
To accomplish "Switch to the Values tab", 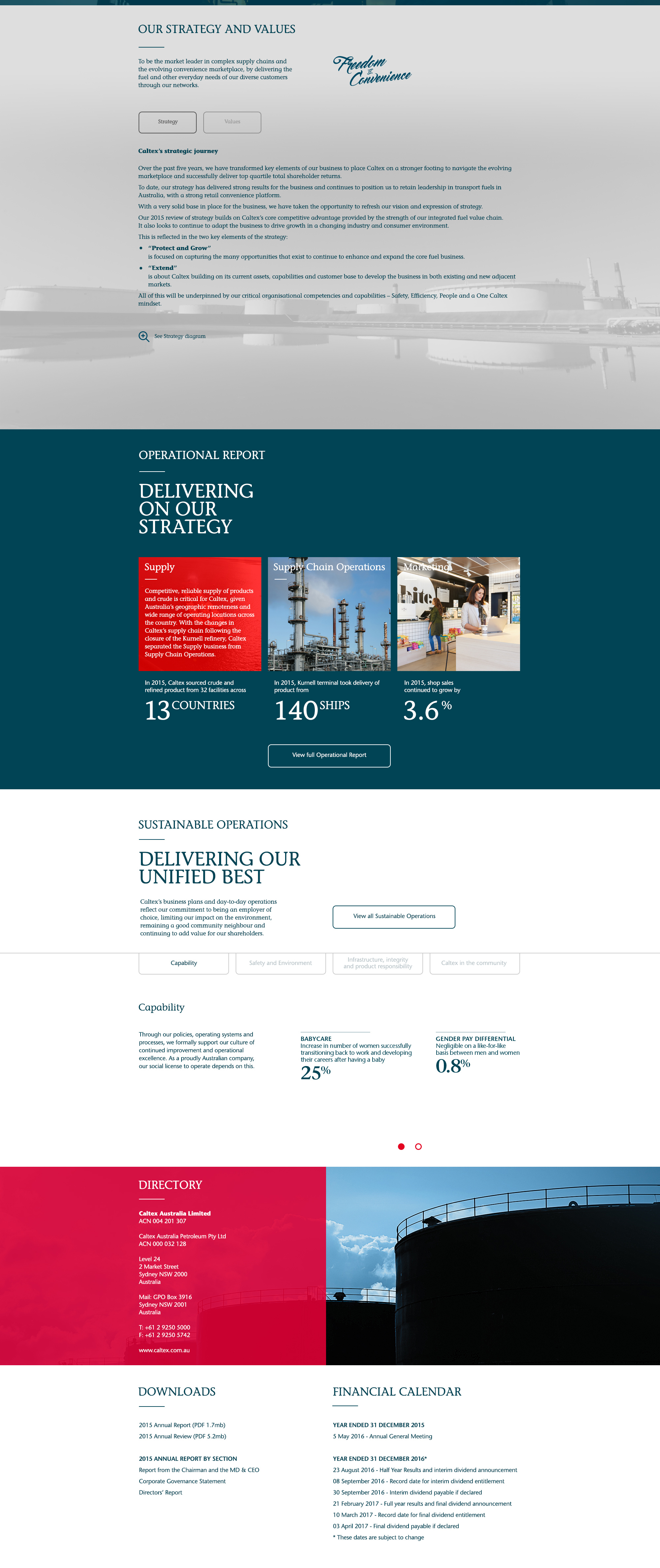I will click(x=232, y=122).
